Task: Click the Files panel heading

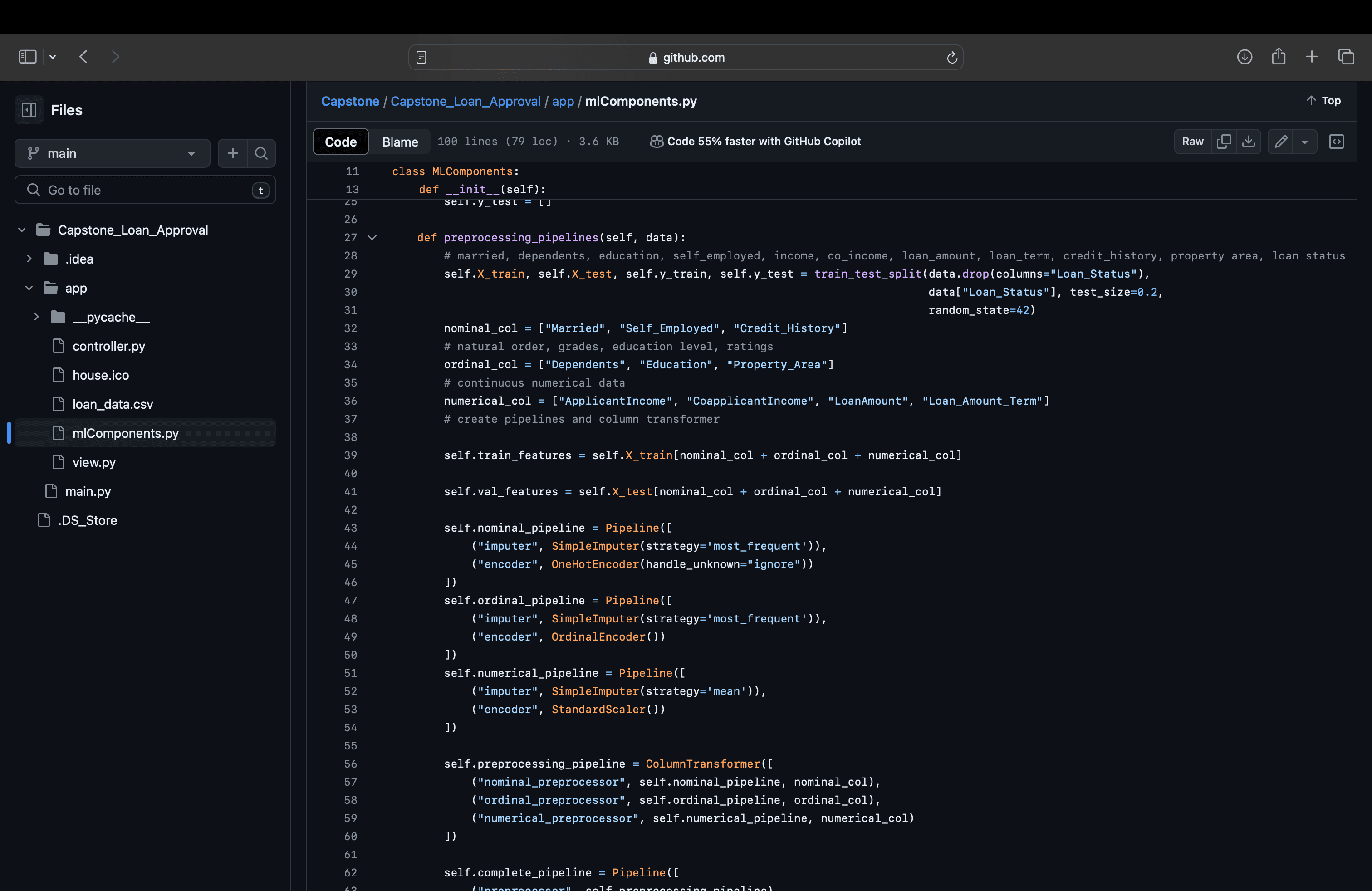Action: coord(66,109)
